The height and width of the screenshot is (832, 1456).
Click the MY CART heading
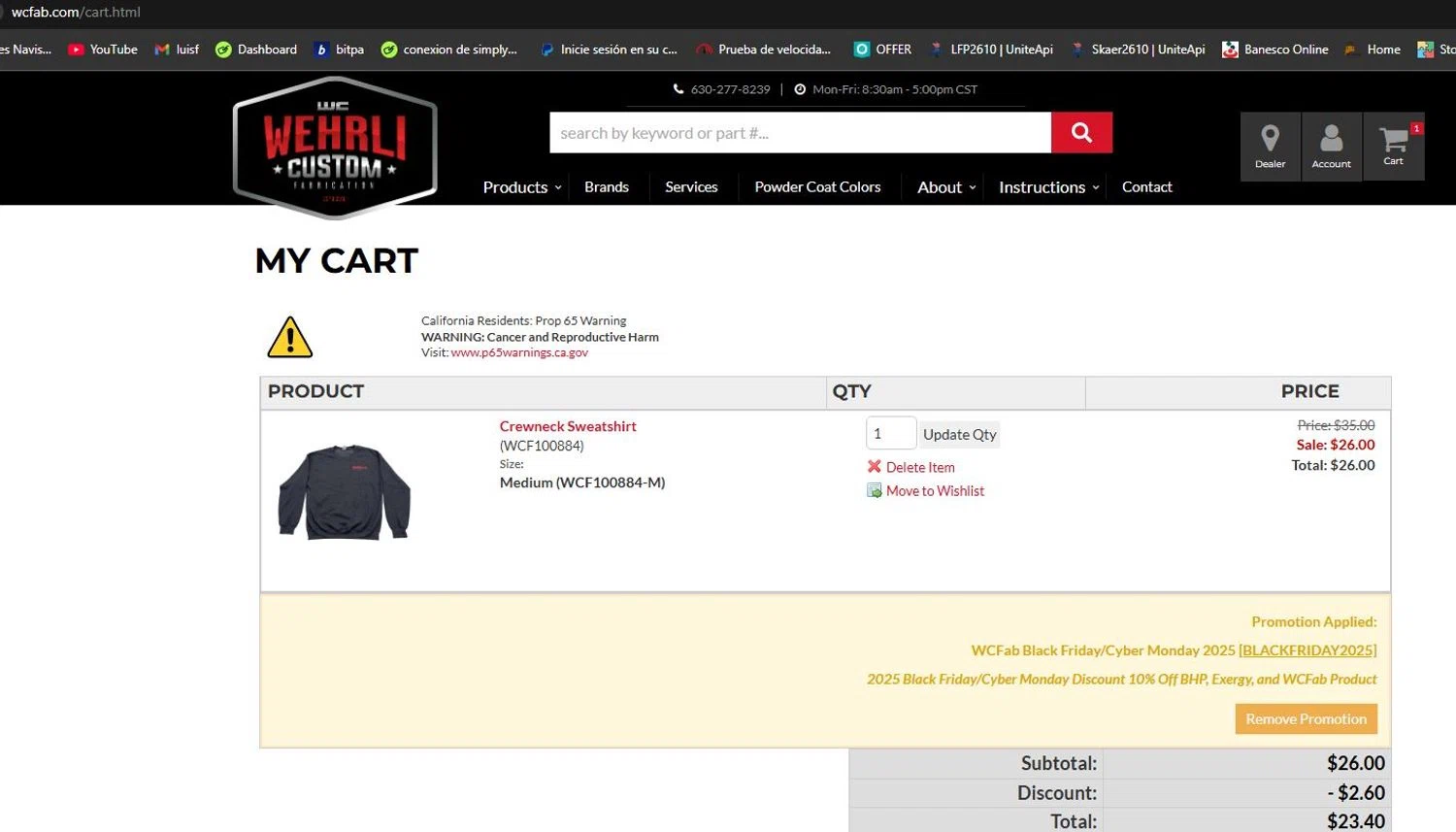point(336,260)
